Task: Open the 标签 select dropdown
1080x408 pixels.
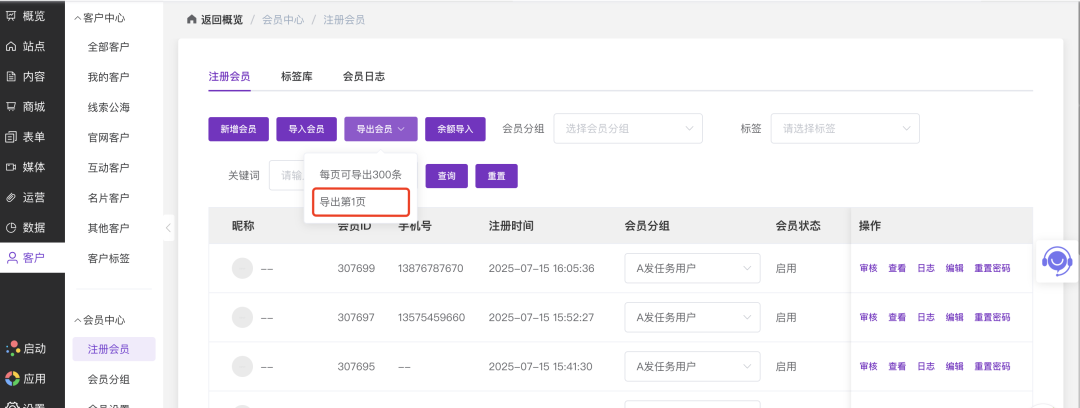Action: point(844,128)
